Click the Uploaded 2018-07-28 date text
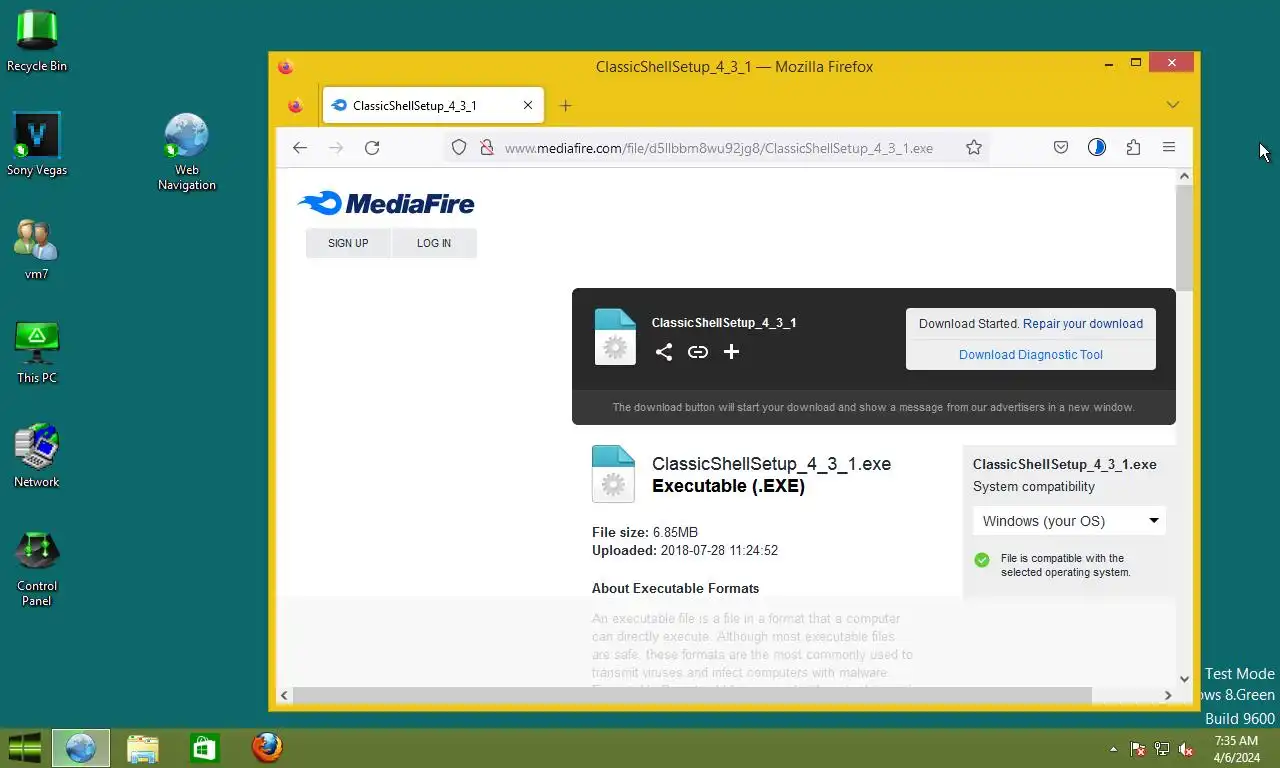Viewport: 1280px width, 768px height. click(x=685, y=551)
